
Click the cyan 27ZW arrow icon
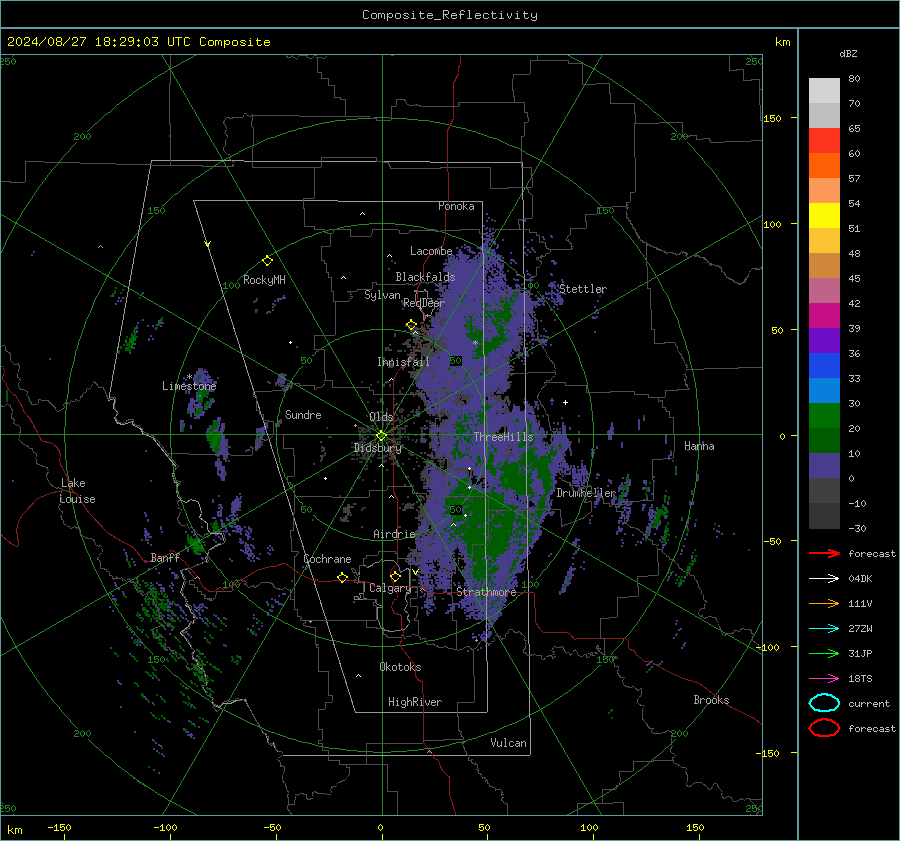tap(824, 629)
